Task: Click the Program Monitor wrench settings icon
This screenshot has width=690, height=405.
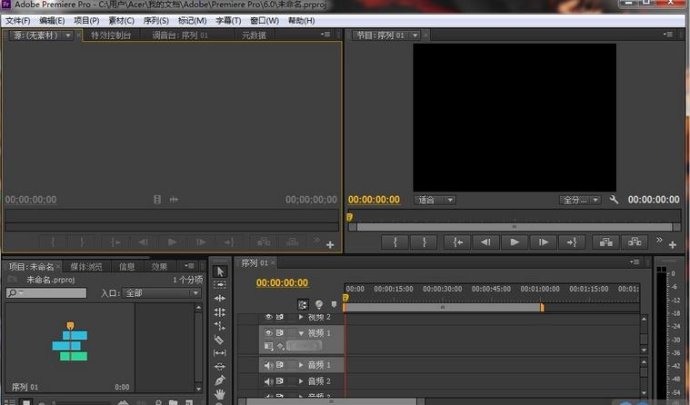Action: point(613,200)
